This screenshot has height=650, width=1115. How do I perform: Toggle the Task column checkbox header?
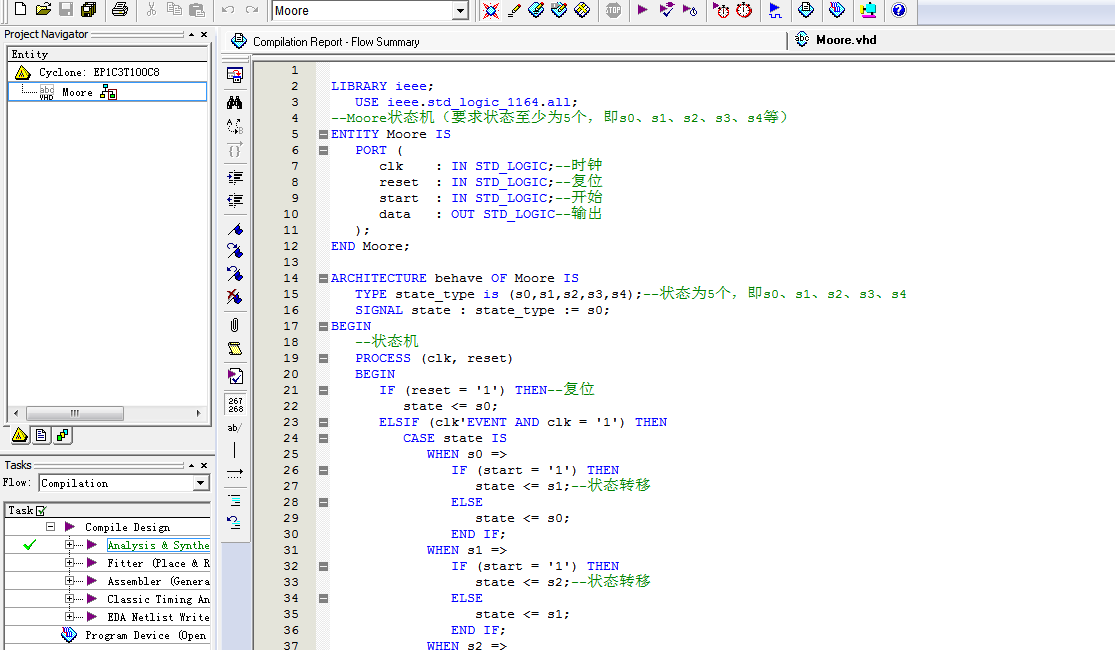click(41, 510)
